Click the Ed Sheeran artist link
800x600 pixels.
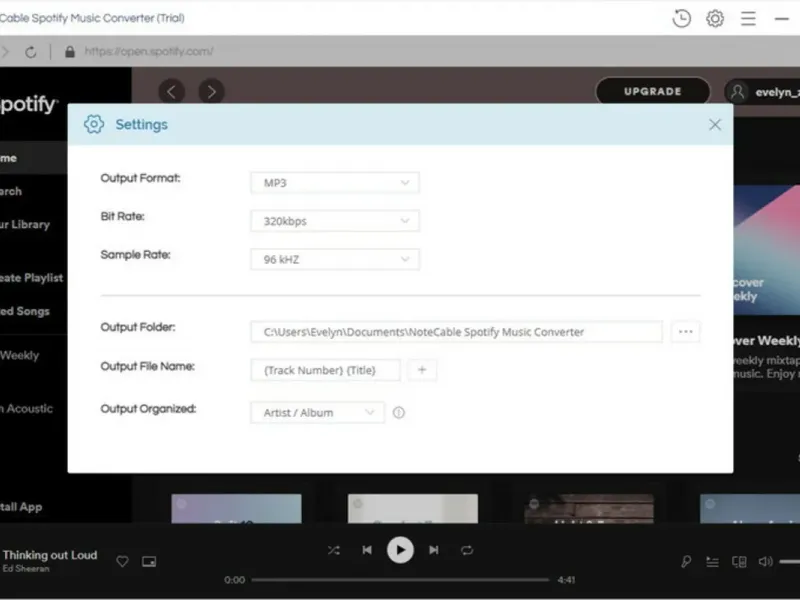point(26,568)
